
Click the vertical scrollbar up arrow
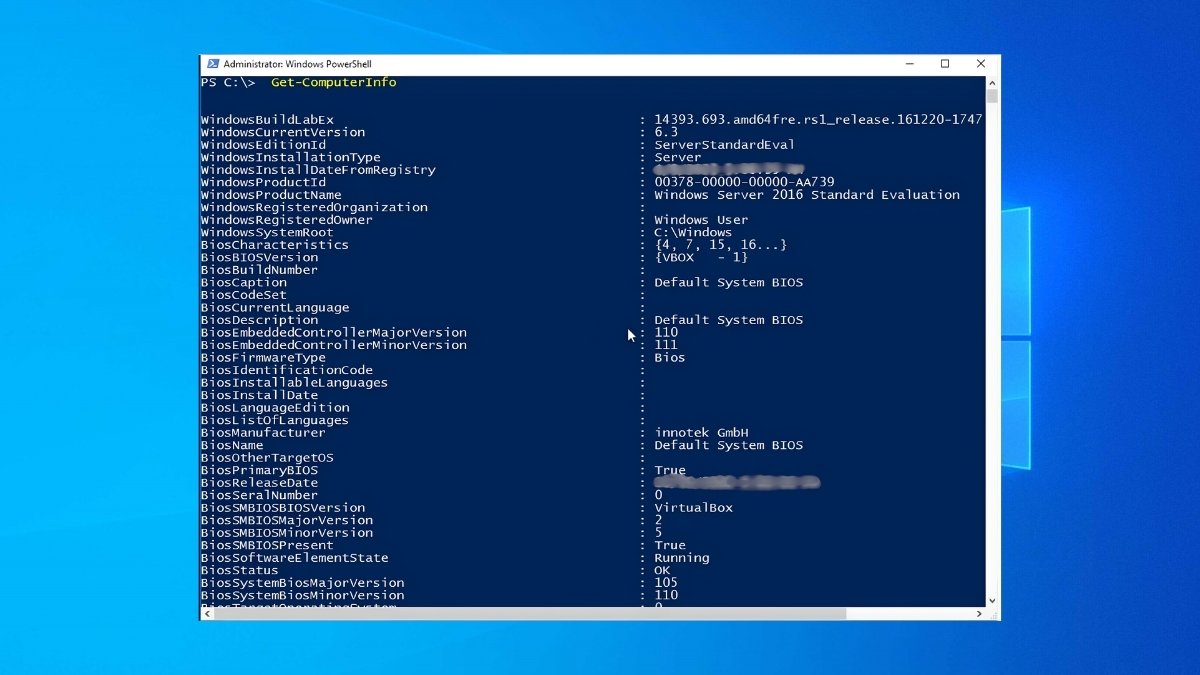coord(992,82)
